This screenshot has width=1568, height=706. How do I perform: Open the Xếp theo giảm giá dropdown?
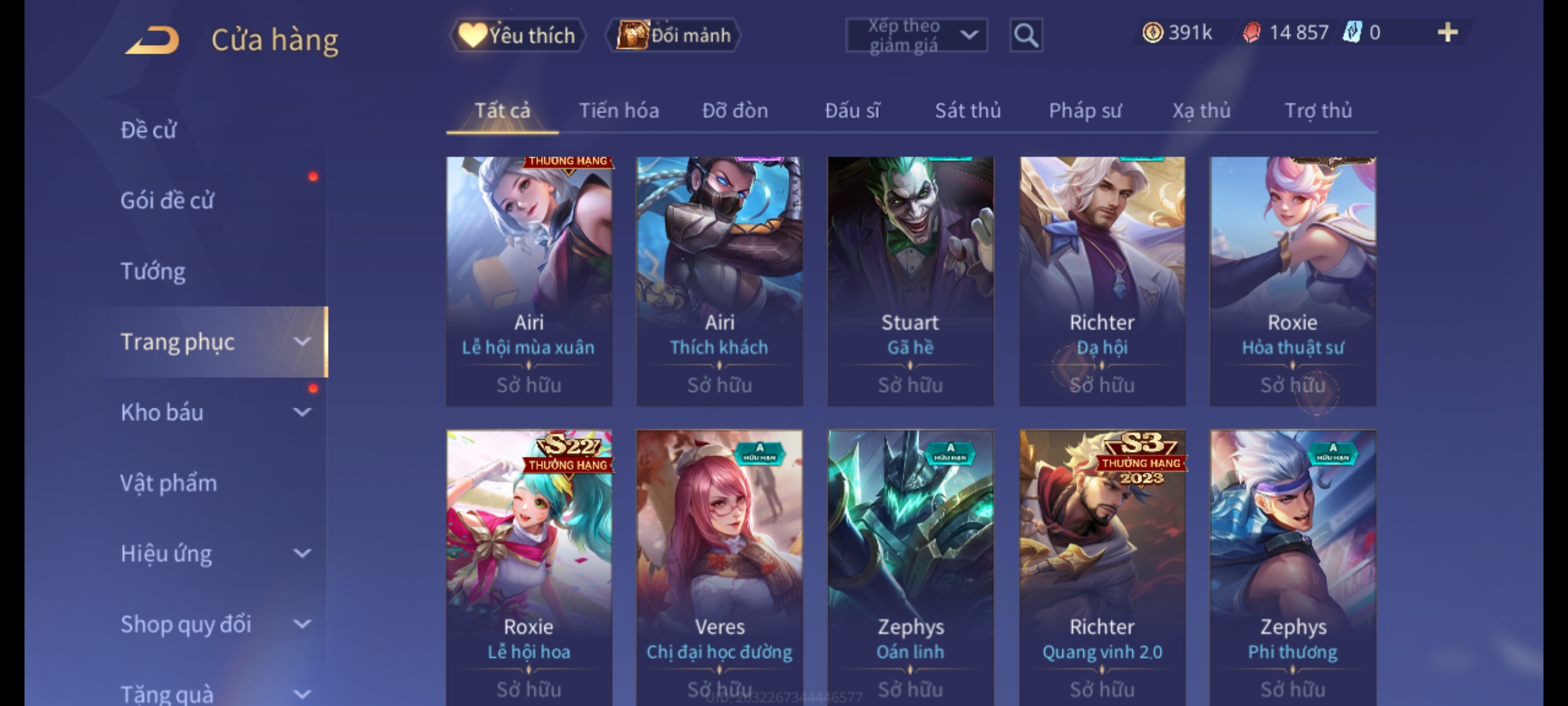point(916,35)
